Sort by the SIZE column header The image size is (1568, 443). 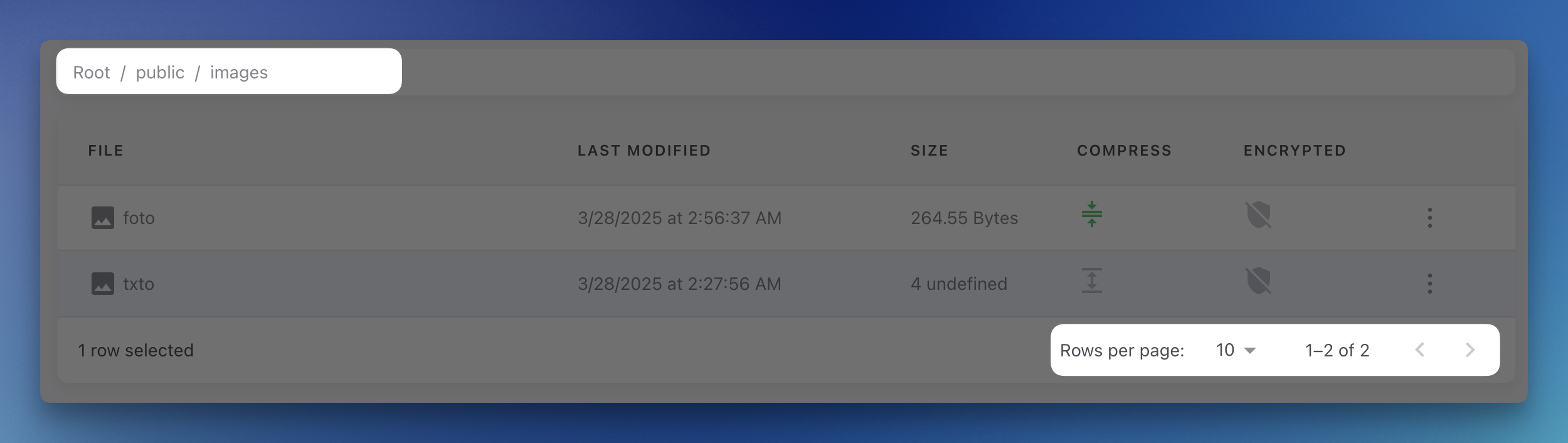pyautogui.click(x=930, y=151)
